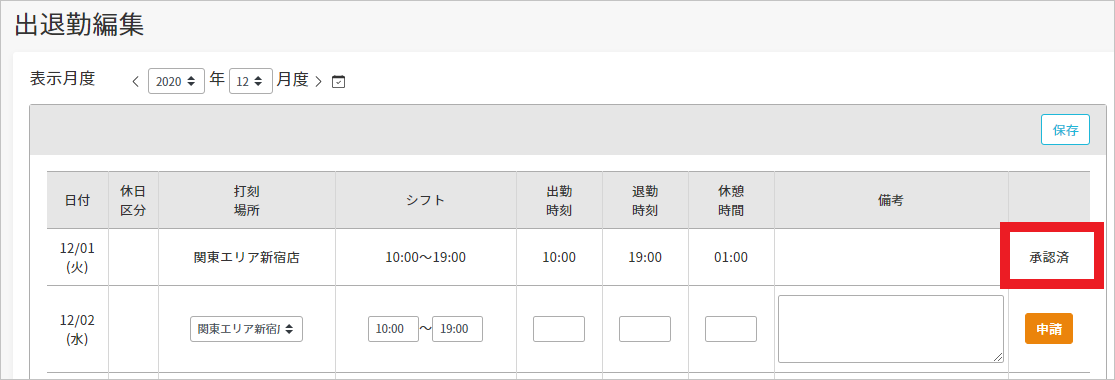
Task: Click the 12/01 (火) date cell
Action: tap(78, 257)
